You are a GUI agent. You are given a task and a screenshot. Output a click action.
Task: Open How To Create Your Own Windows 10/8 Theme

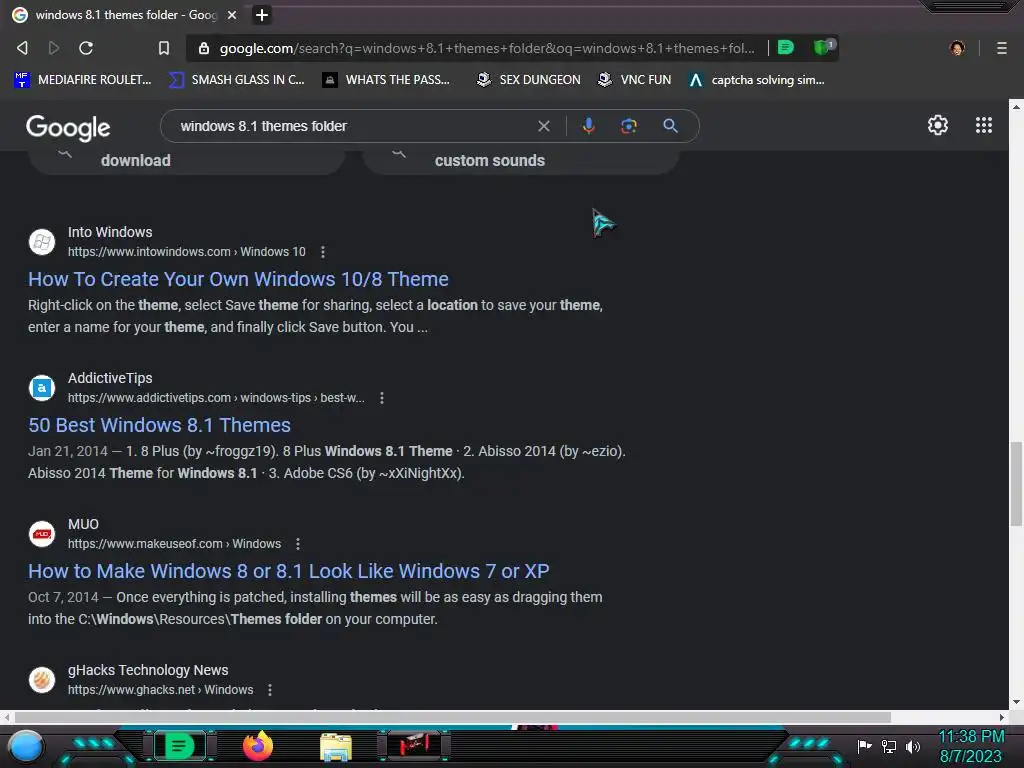coord(238,279)
